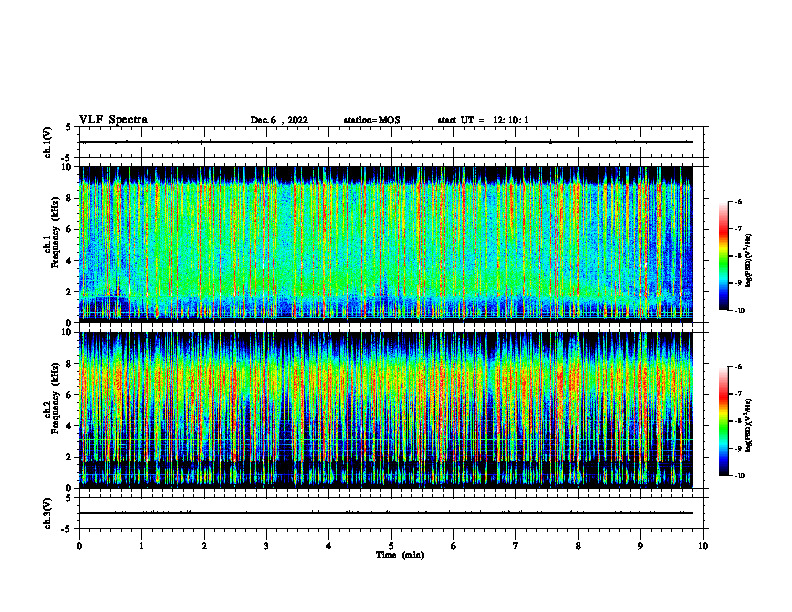Click the ch.1(V) upper tick label "5"
The width and height of the screenshot is (792, 612).
click(69, 127)
